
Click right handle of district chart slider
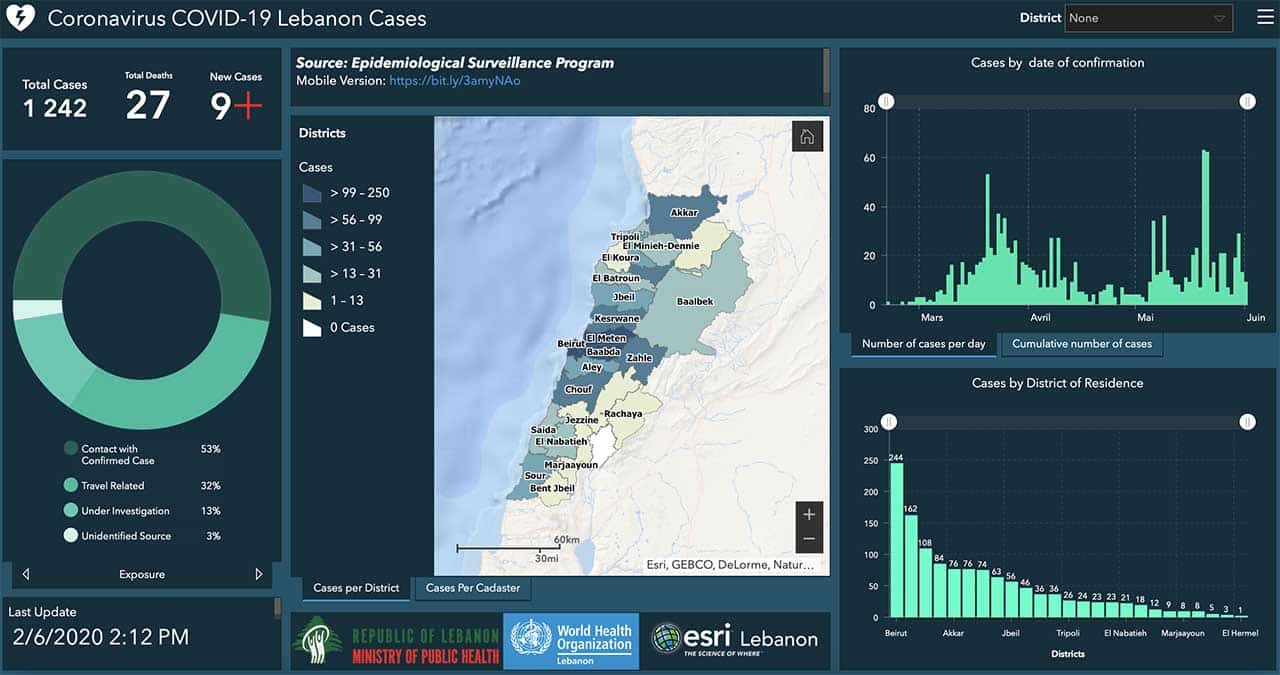tap(1247, 422)
